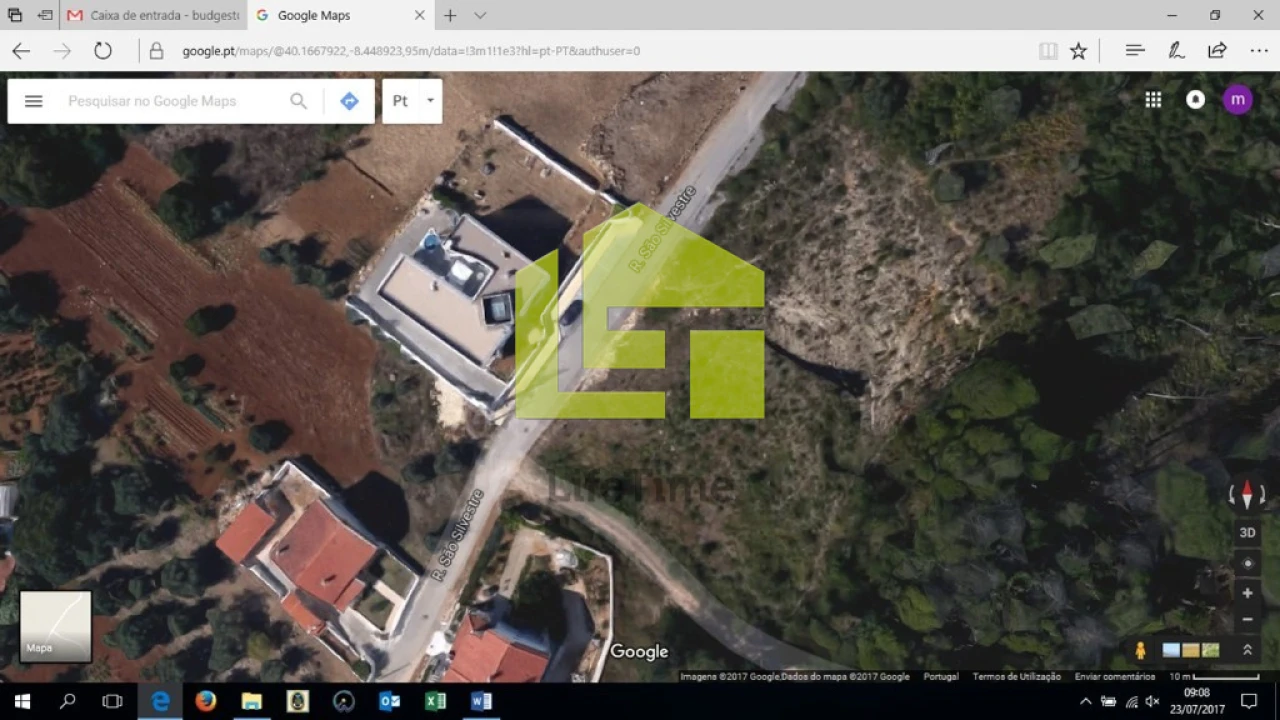Zoom in with the plus button
Image resolution: width=1280 pixels, height=720 pixels.
[x=1247, y=593]
